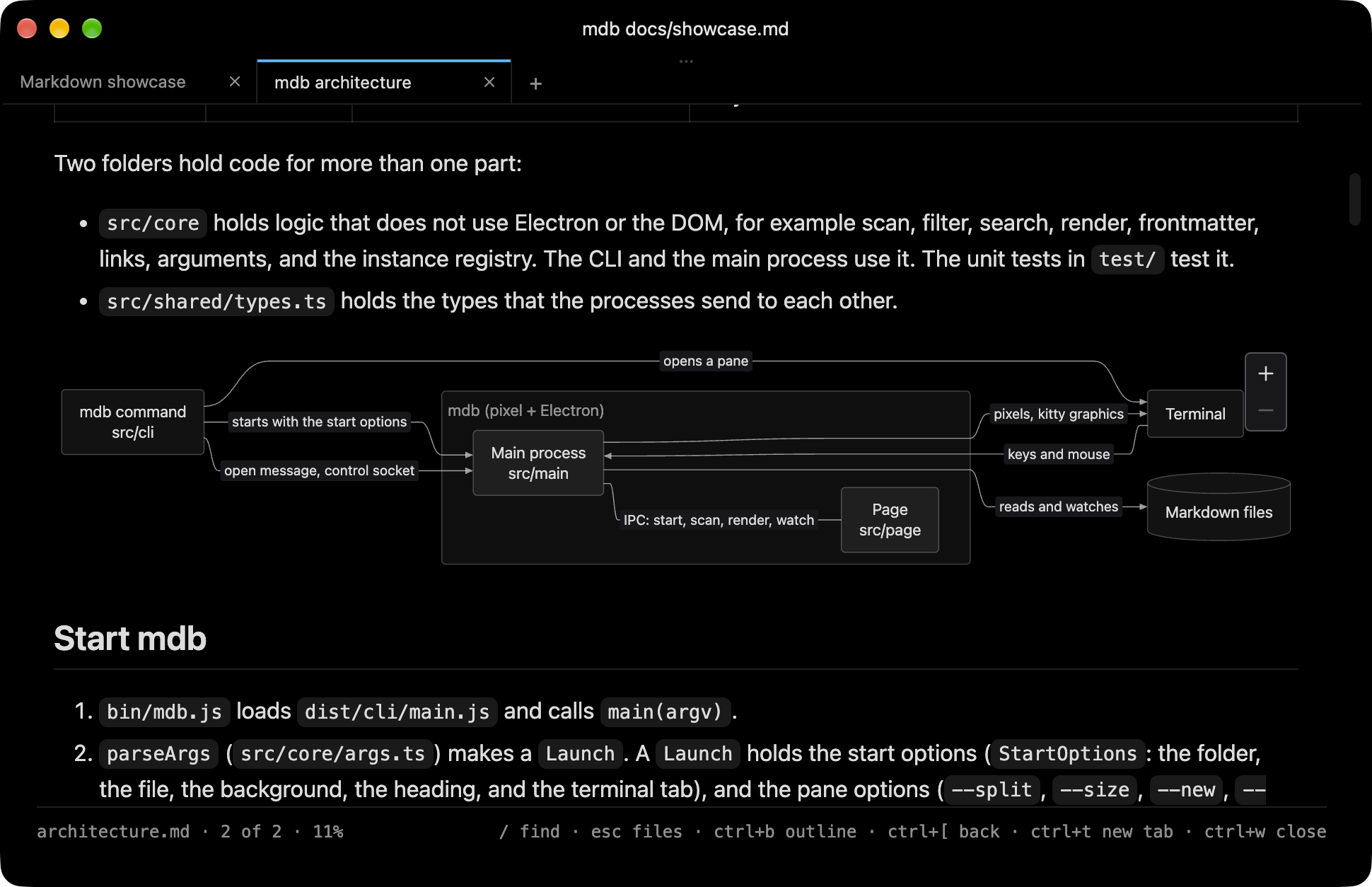Click the src/core/args.ts inline code

(x=333, y=755)
